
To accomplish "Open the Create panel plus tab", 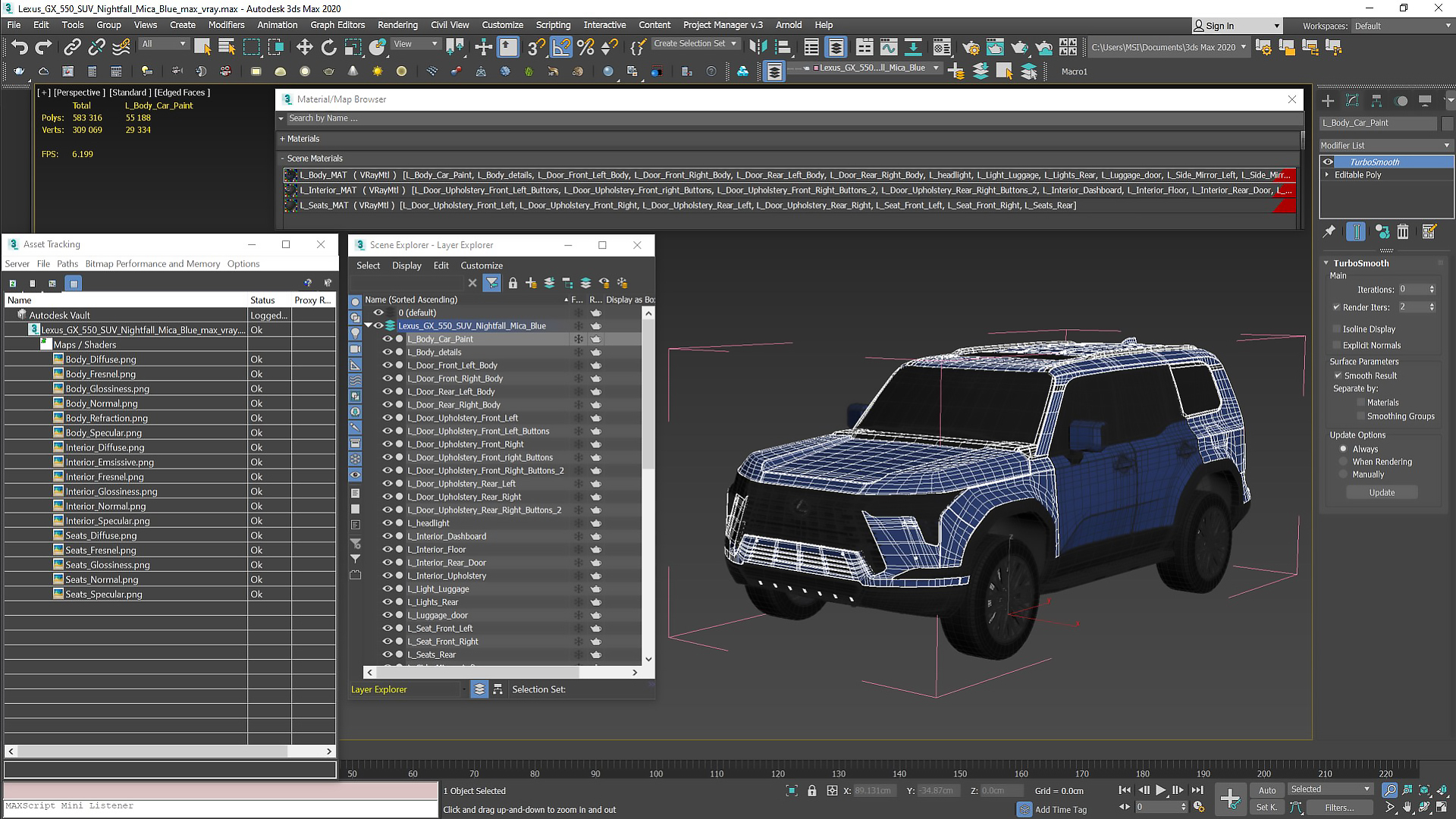I will [1328, 101].
